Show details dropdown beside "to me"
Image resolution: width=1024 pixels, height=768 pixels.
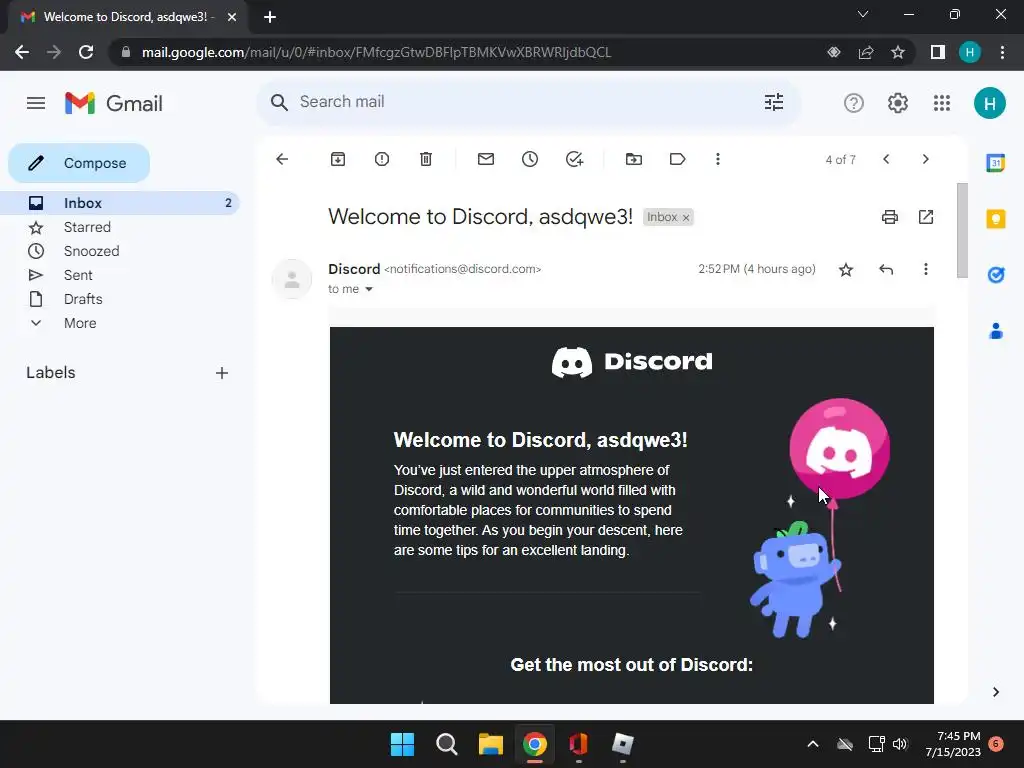point(368,289)
